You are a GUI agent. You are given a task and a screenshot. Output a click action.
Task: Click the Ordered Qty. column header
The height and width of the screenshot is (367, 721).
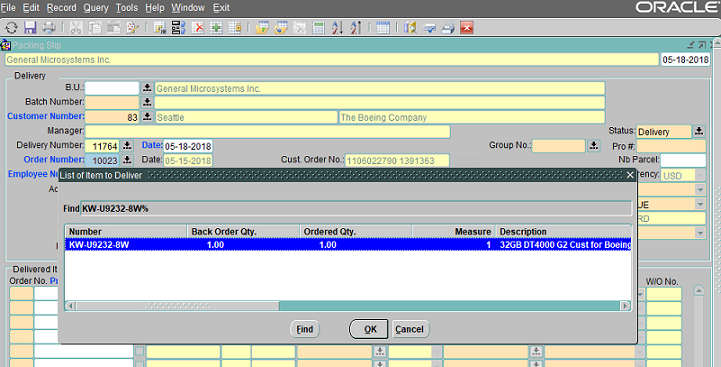355,232
